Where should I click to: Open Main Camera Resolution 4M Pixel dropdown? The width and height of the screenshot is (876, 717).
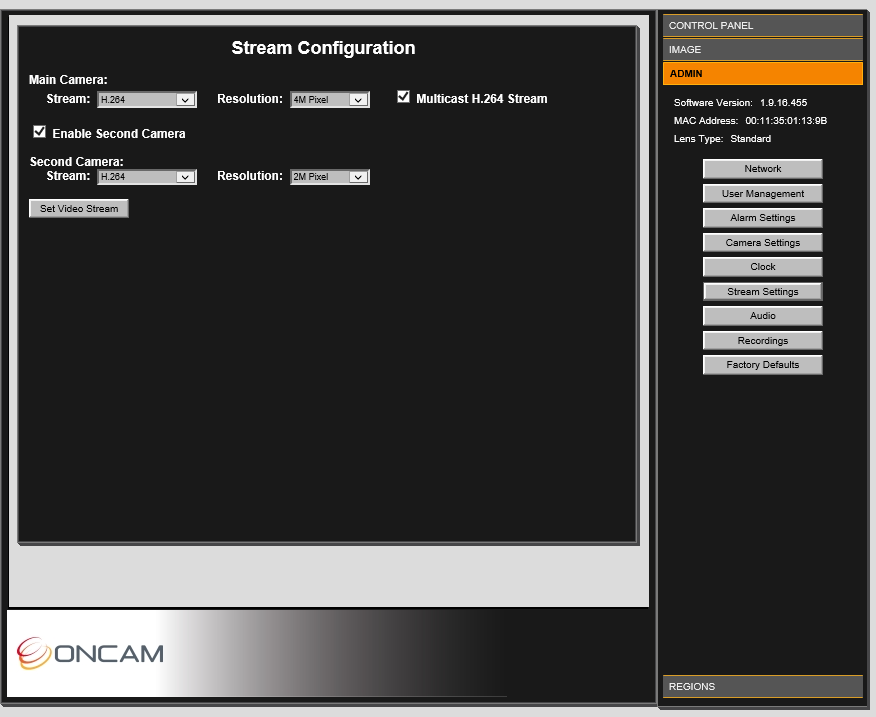click(x=330, y=99)
